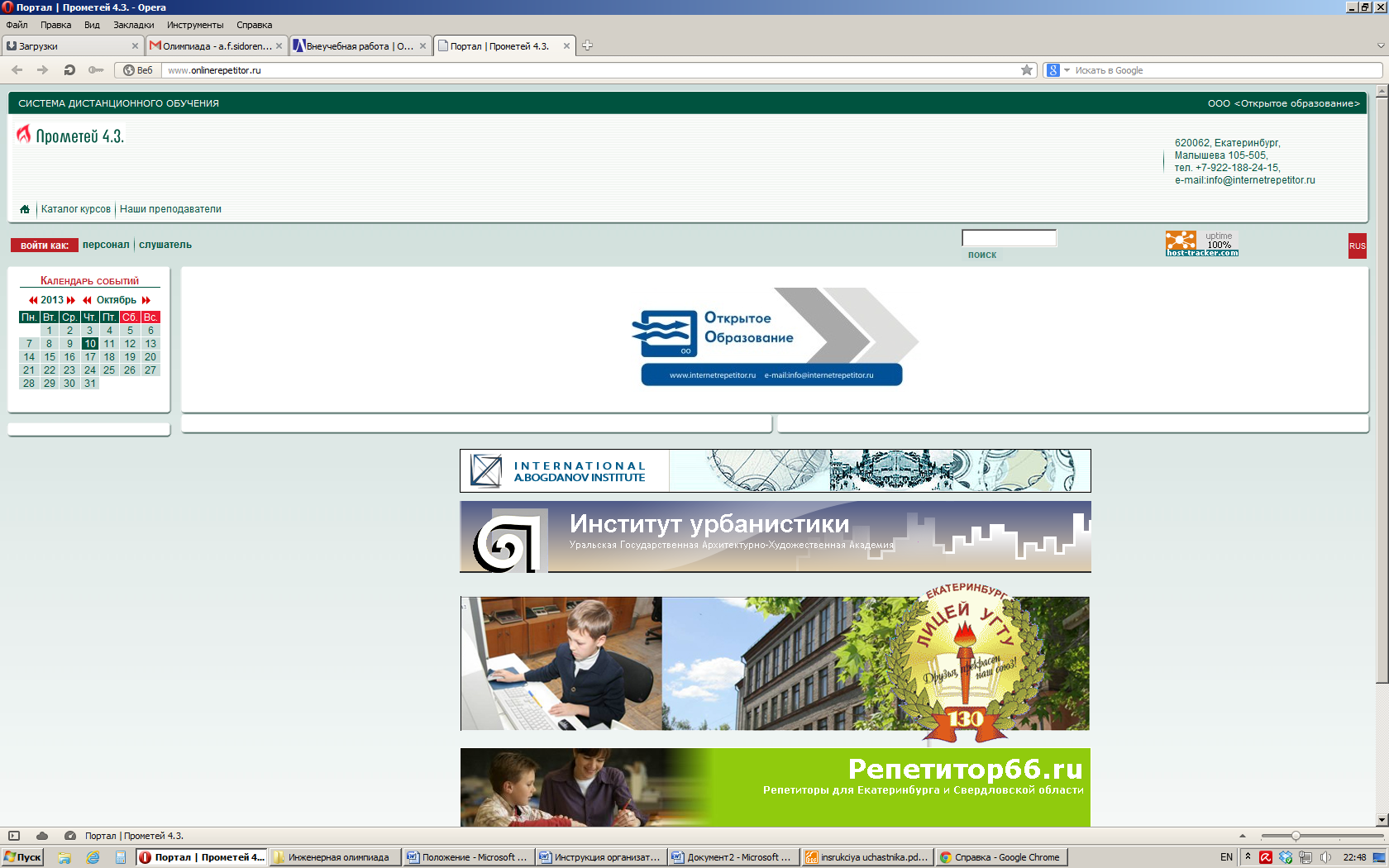1389x868 pixels.
Task: Open the Наши преподаватели link
Action: [x=170, y=209]
